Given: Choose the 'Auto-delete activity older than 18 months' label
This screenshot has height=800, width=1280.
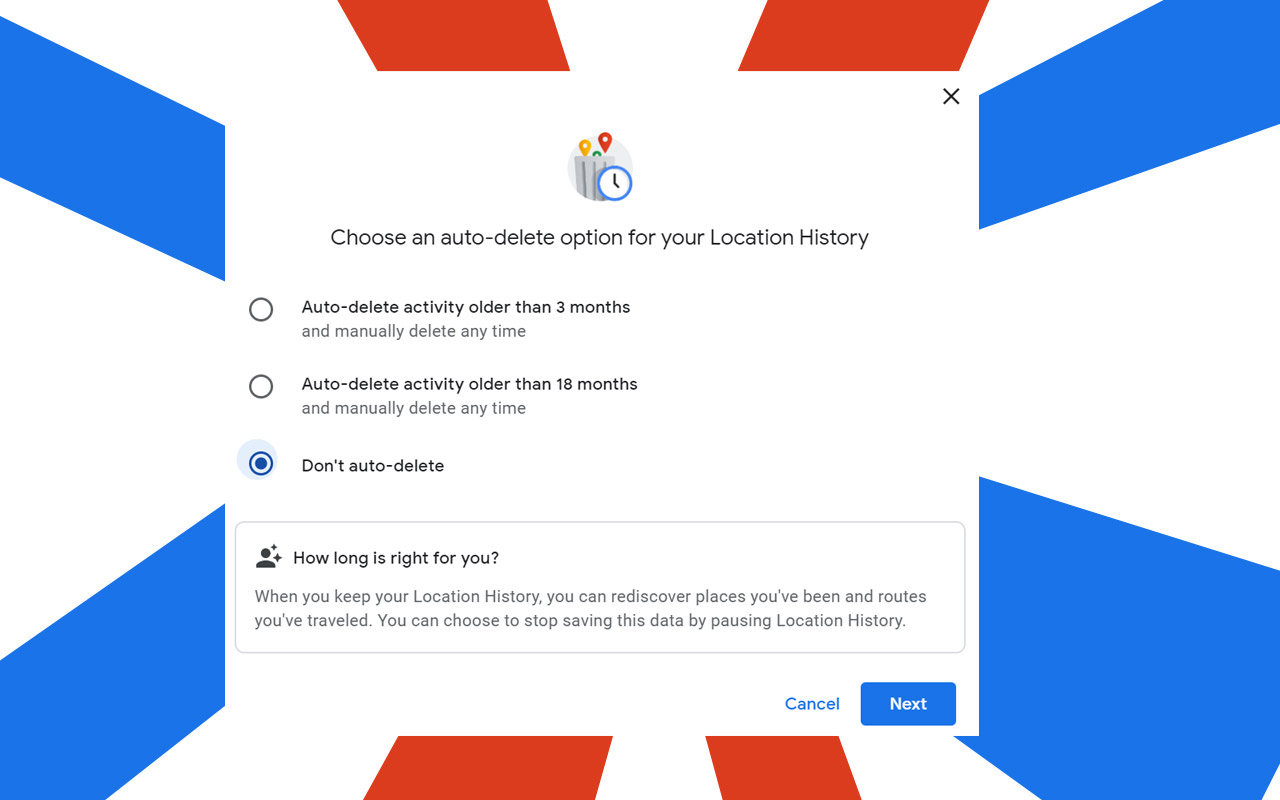Looking at the screenshot, I should pyautogui.click(x=470, y=384).
